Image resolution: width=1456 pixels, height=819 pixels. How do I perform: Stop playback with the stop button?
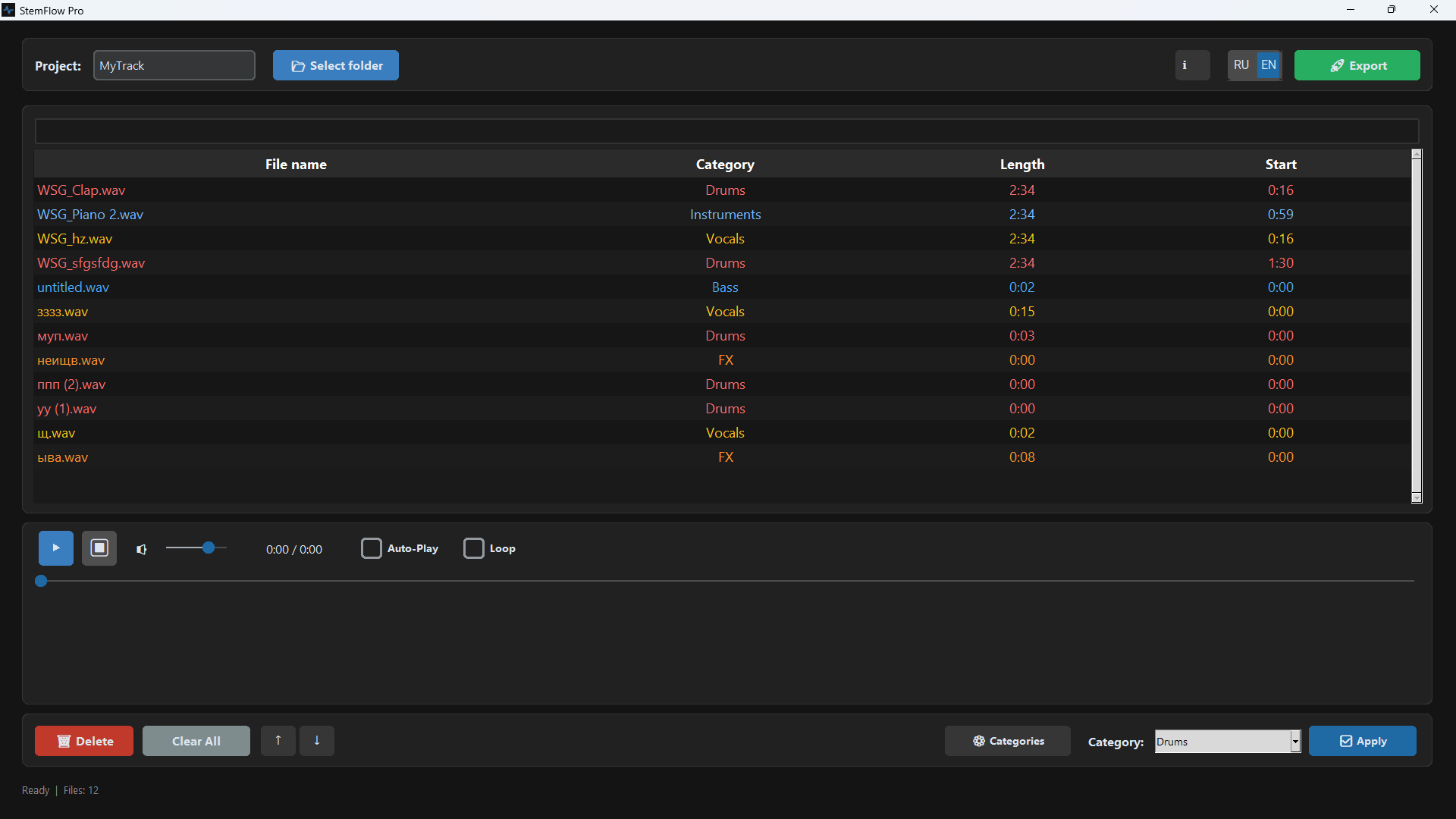pos(99,548)
